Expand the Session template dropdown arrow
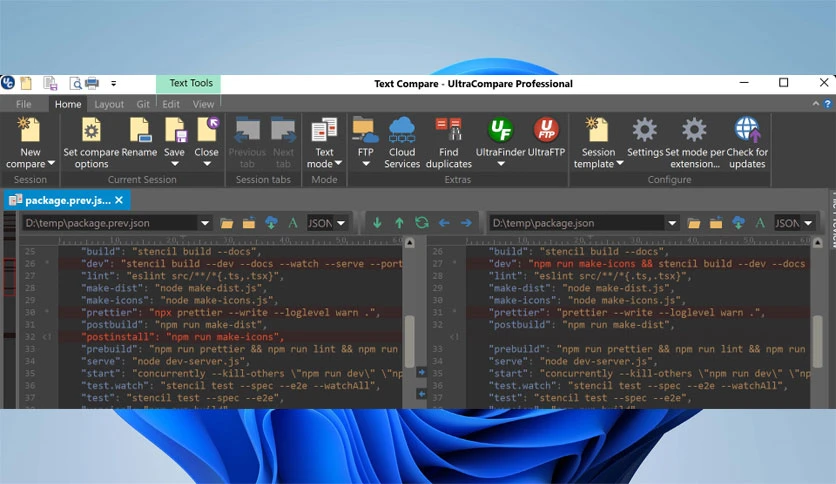Viewport: 836px width, 484px height. pos(620,164)
